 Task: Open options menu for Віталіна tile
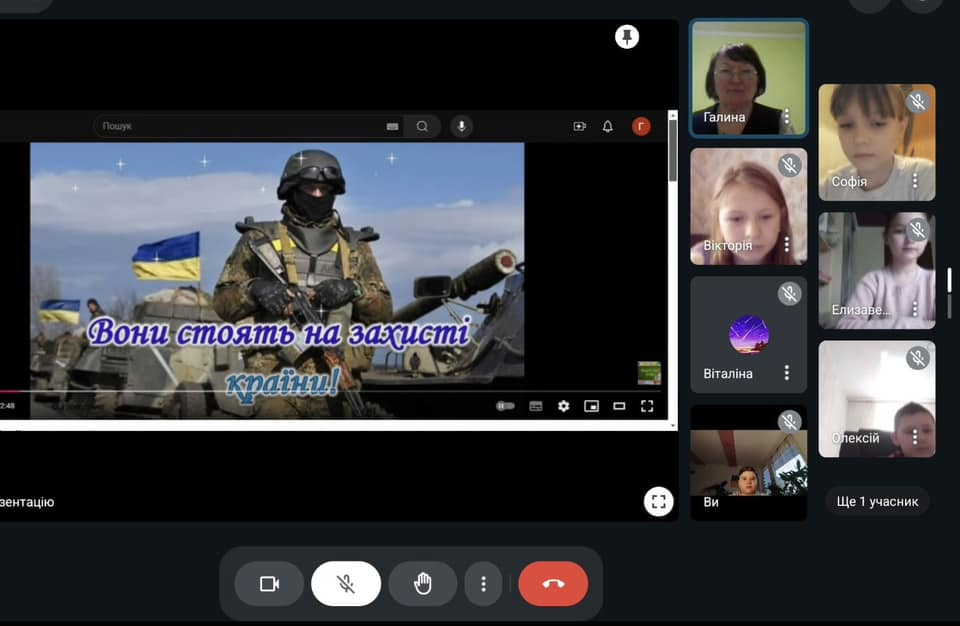coord(787,373)
